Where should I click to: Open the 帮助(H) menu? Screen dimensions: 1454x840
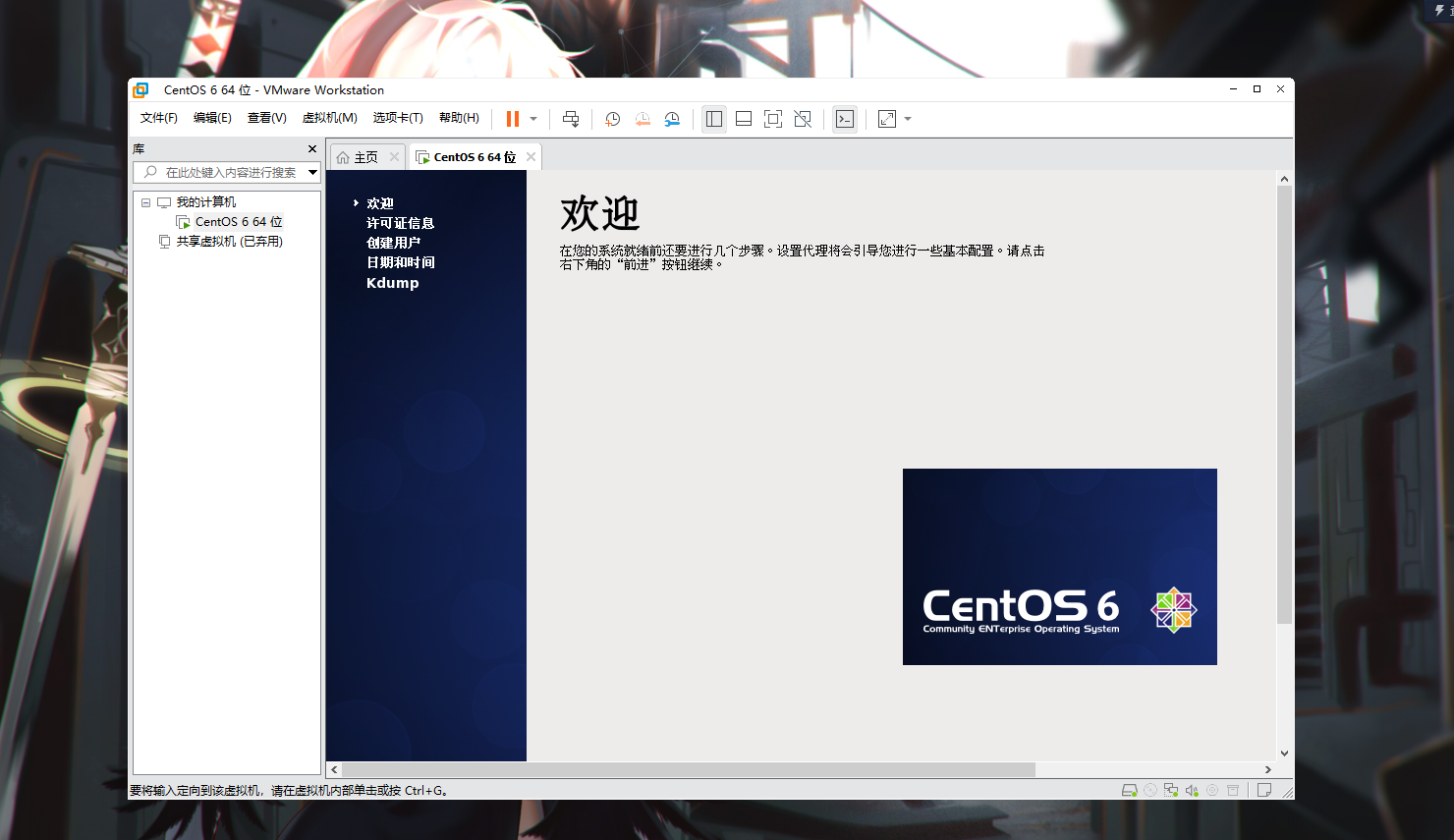pyautogui.click(x=459, y=118)
